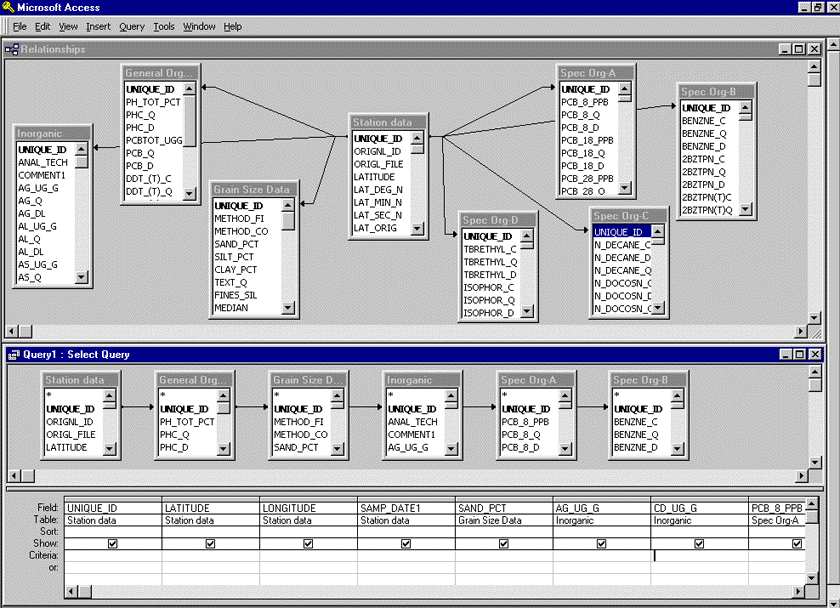Open the Query menu

pyautogui.click(x=131, y=26)
